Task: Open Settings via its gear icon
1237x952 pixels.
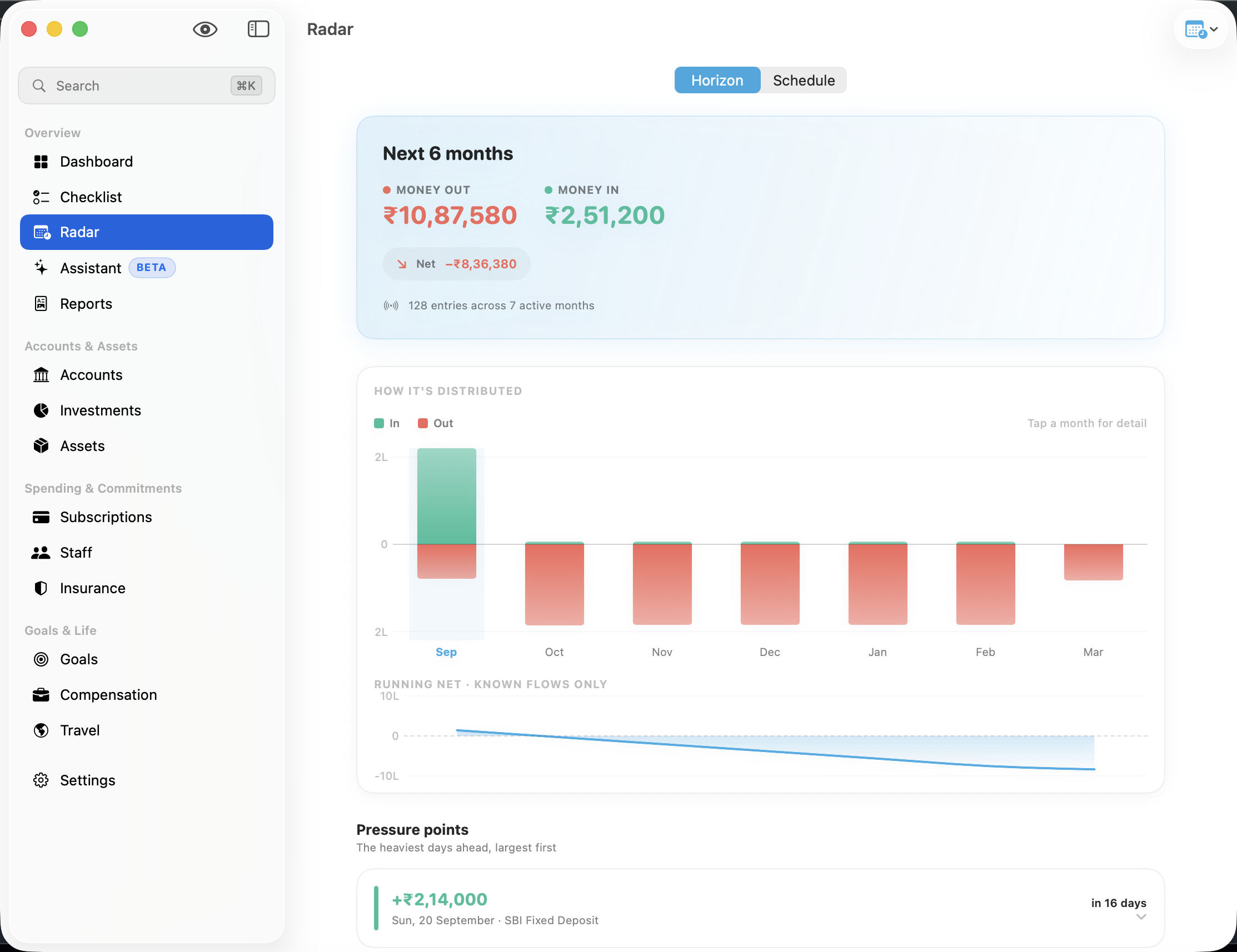Action: [41, 780]
